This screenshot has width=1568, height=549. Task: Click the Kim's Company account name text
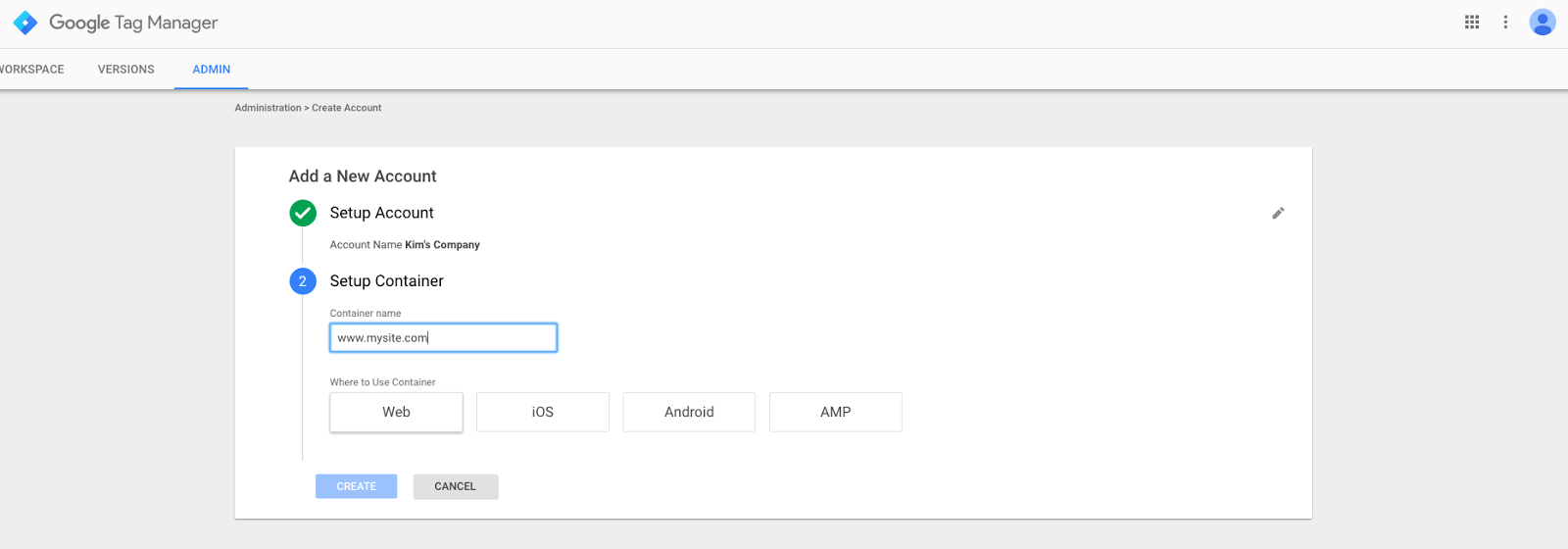(x=443, y=245)
